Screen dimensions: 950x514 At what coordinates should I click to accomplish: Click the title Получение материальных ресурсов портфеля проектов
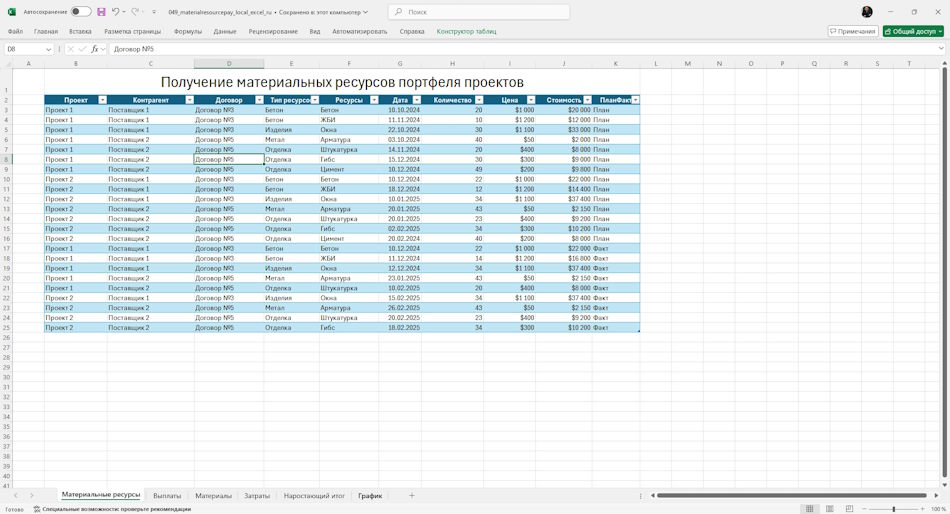(342, 82)
